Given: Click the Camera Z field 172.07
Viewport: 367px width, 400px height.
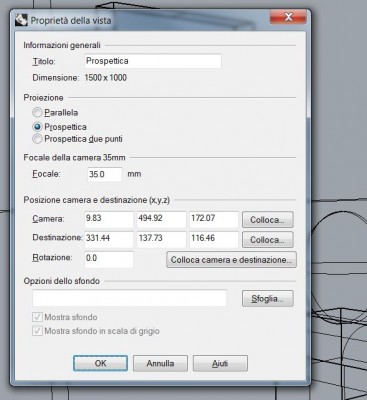Looking at the screenshot, I should coord(214,219).
